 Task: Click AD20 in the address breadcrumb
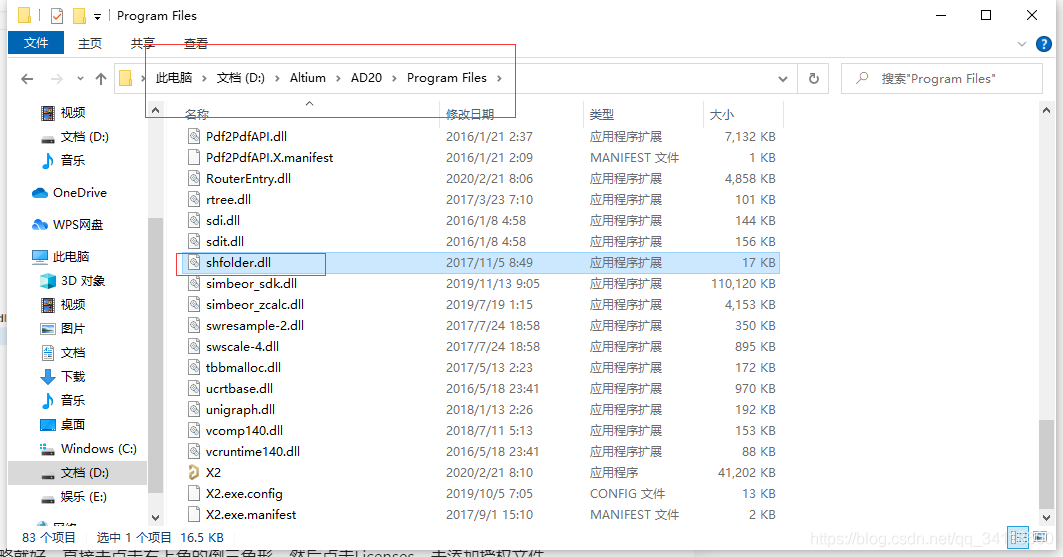[x=366, y=78]
